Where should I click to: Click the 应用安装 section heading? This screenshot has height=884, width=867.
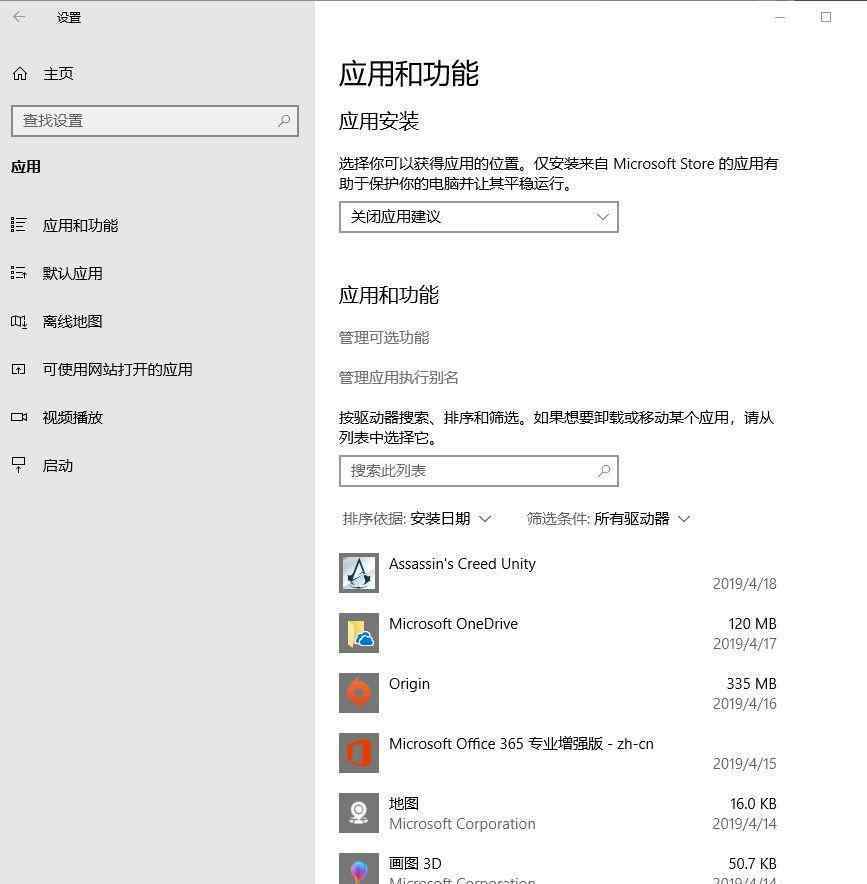click(379, 121)
